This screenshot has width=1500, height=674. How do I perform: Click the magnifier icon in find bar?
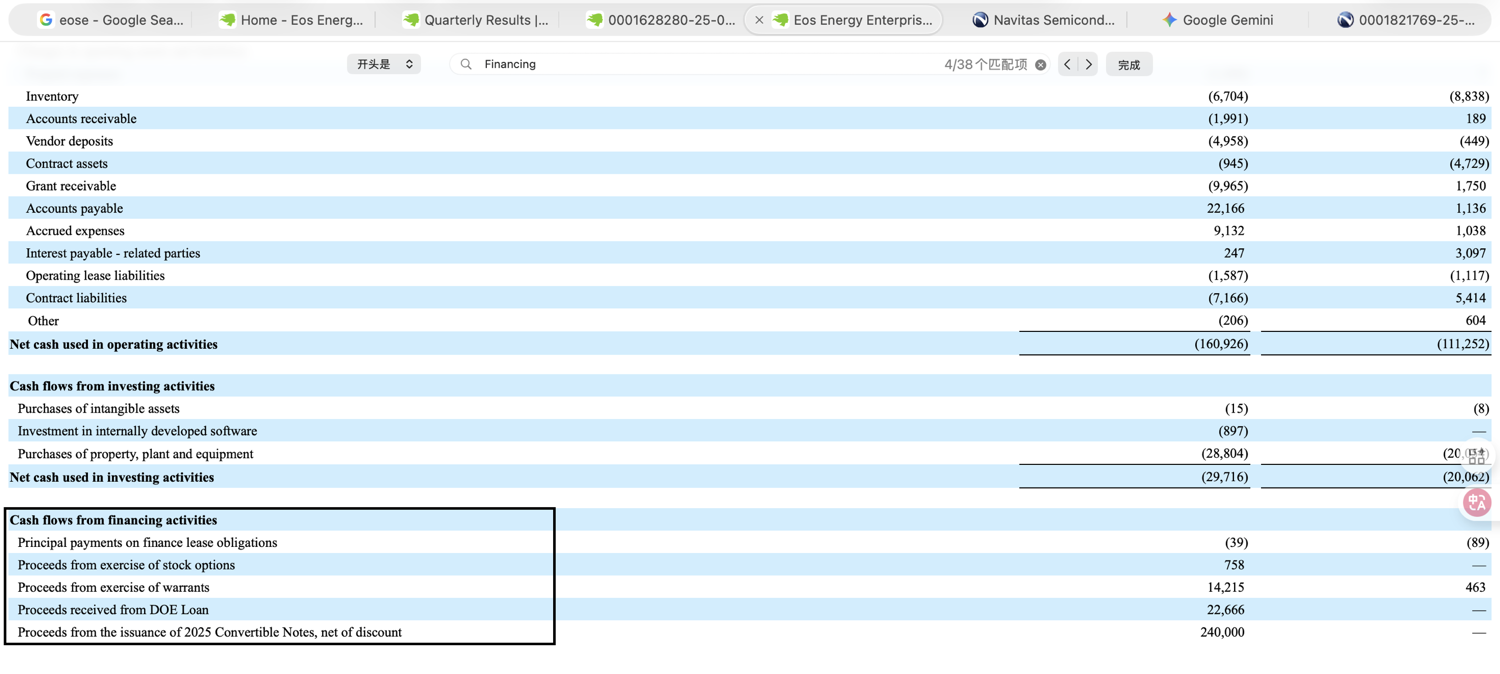(x=466, y=64)
